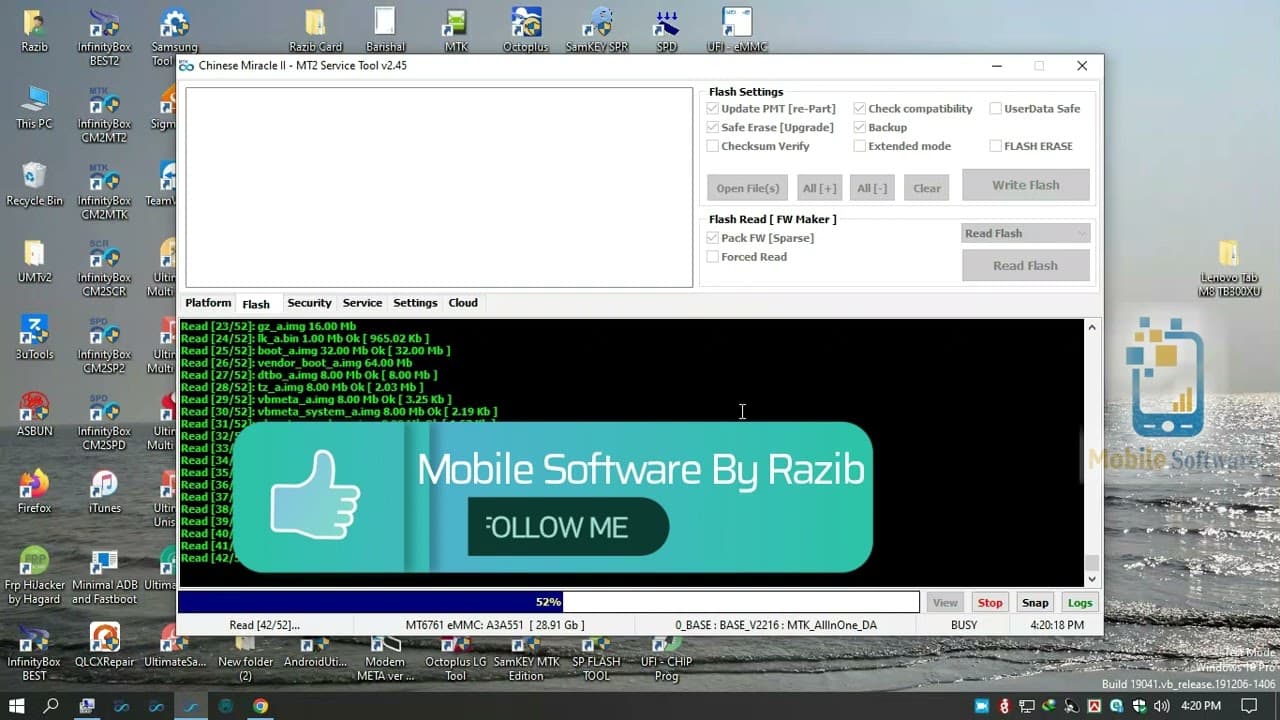Launch InfinityBox BEST2 desktop shortcut
This screenshot has width=1280, height=720.
tap(104, 37)
